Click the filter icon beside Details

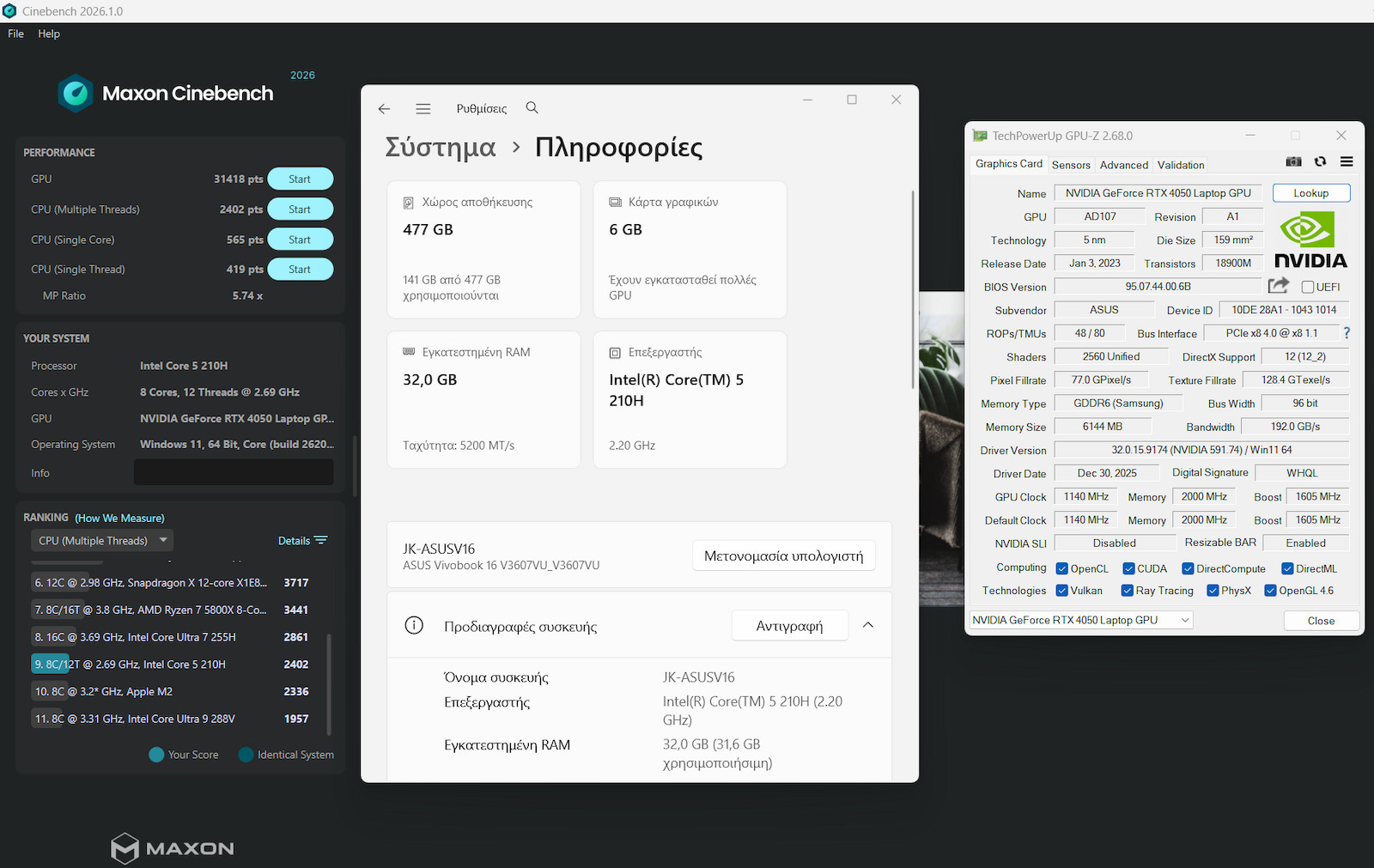320,541
